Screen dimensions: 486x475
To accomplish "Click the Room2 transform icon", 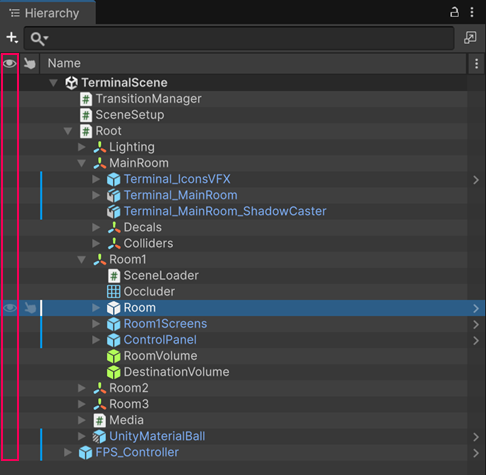I will click(x=100, y=388).
